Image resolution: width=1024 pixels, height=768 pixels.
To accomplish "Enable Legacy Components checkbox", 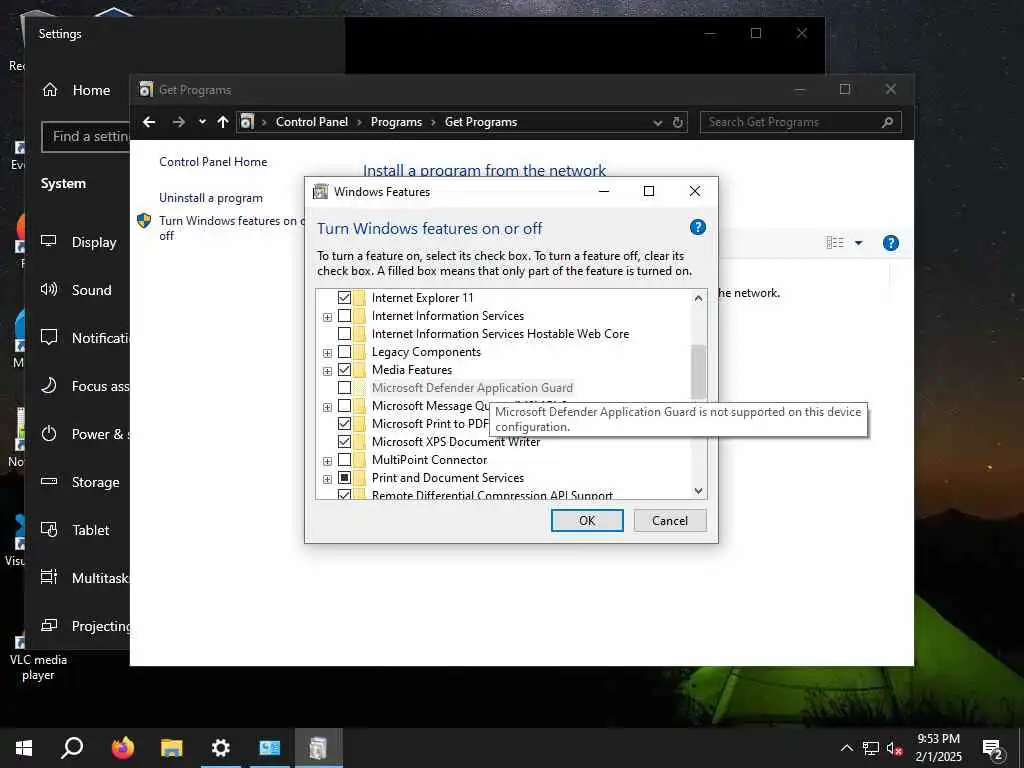I will 344,352.
